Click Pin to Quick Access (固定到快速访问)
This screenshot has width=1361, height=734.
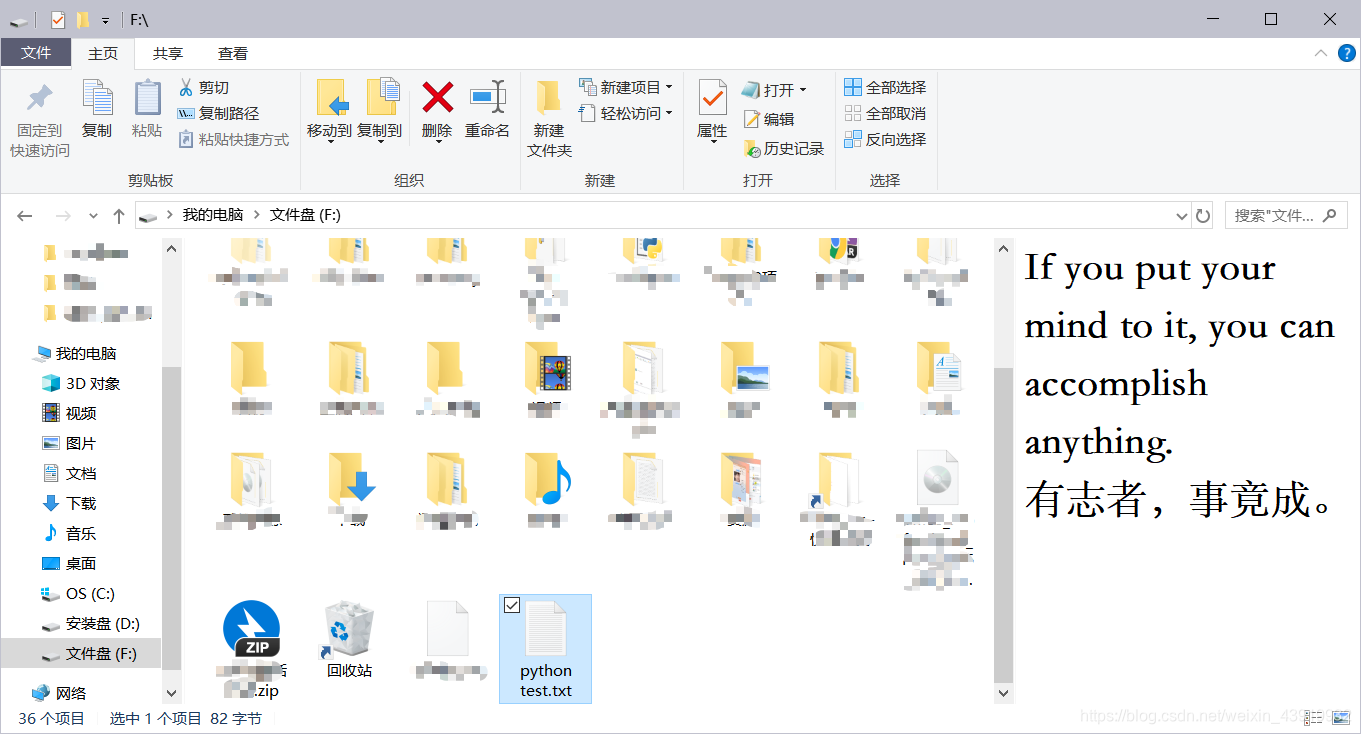coord(40,119)
